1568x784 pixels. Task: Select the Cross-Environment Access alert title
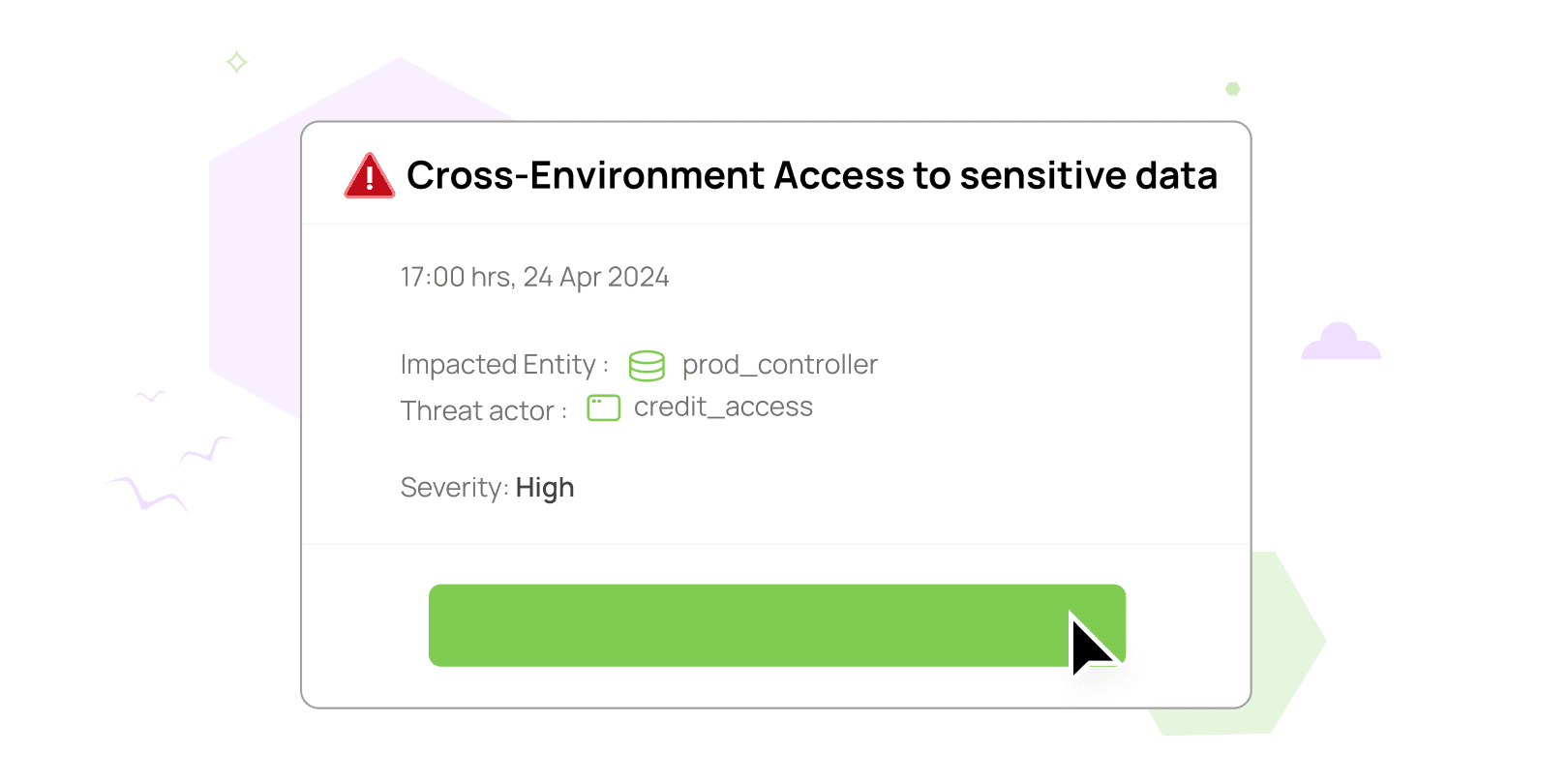pos(811,176)
